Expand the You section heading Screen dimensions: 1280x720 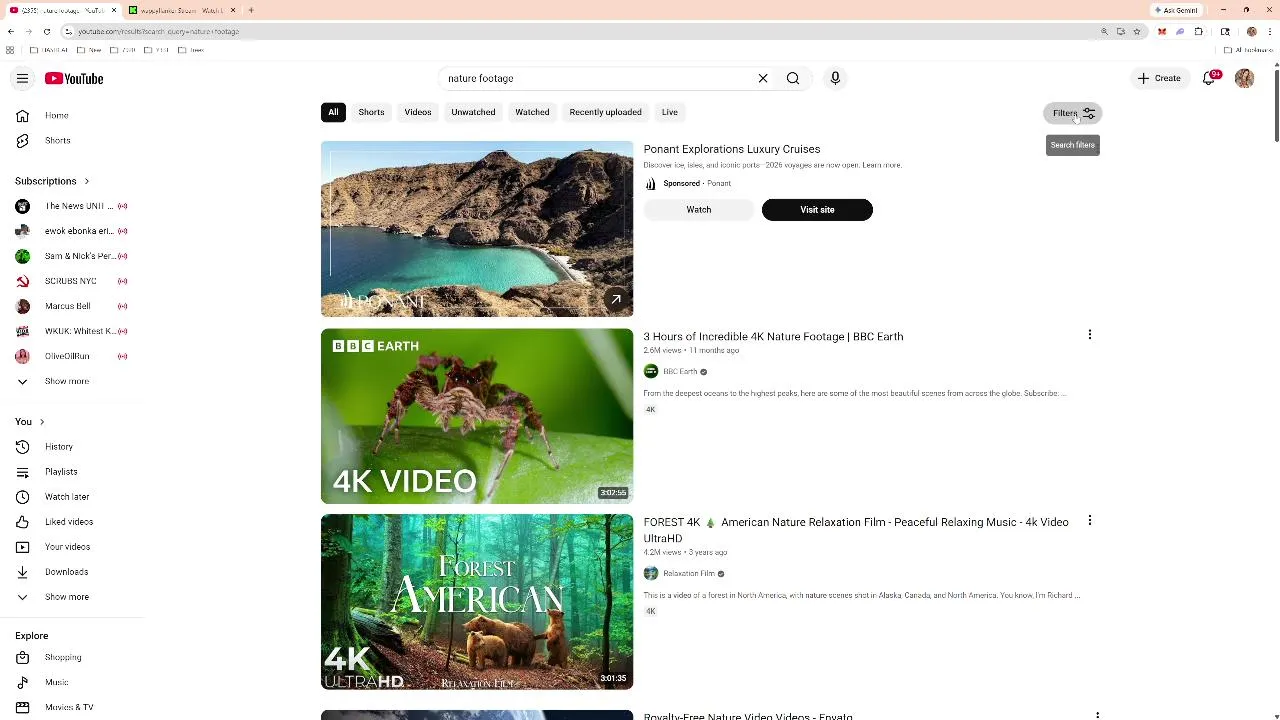click(30, 422)
